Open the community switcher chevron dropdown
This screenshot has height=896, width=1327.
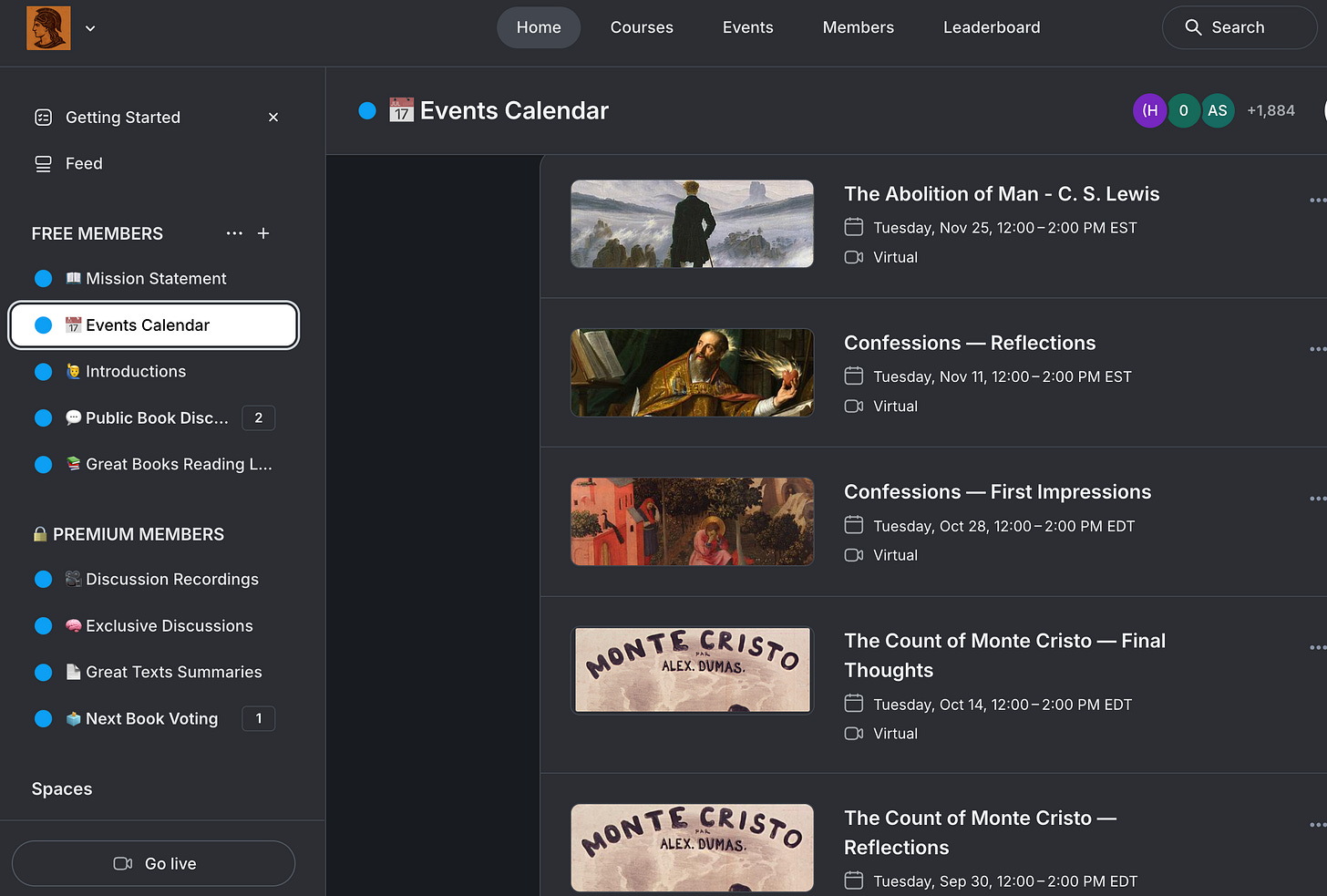[x=90, y=28]
